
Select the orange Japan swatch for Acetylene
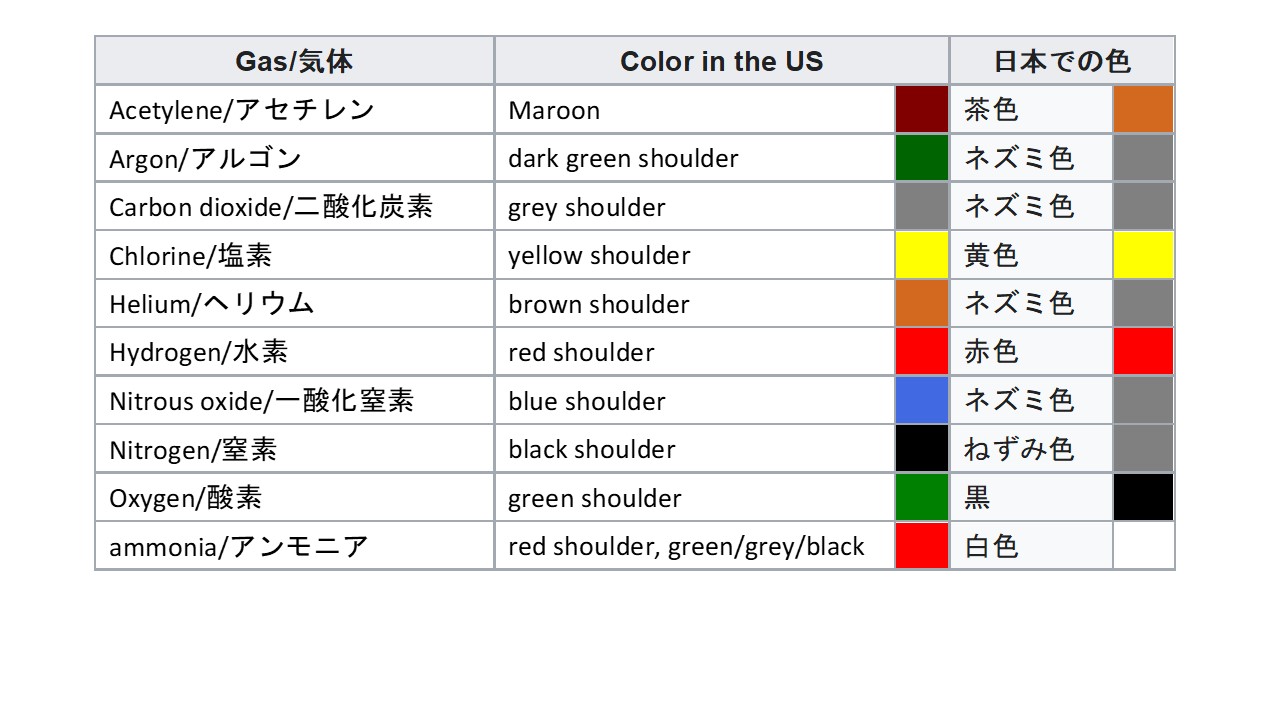(x=1143, y=109)
